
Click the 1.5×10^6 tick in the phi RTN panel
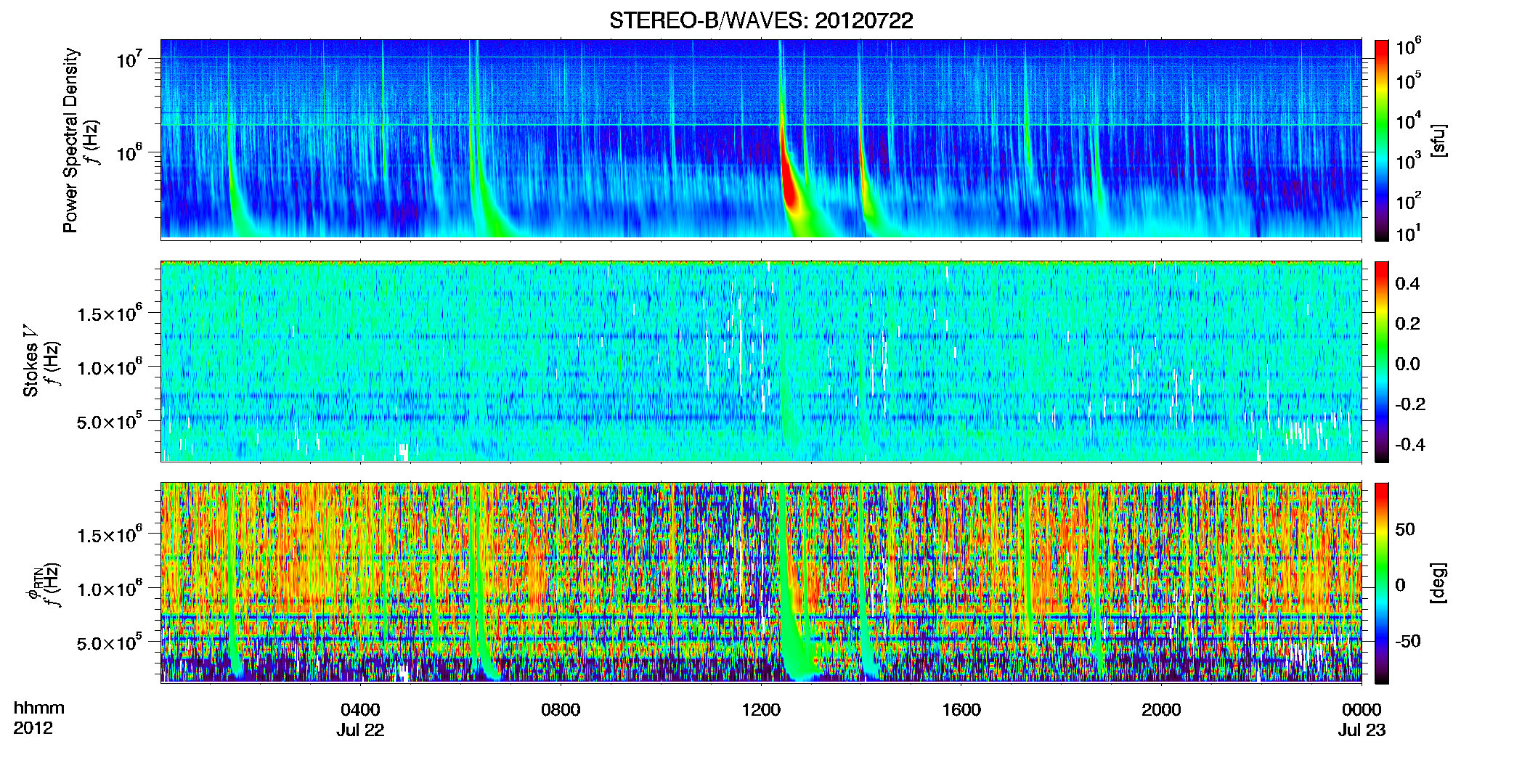109,535
